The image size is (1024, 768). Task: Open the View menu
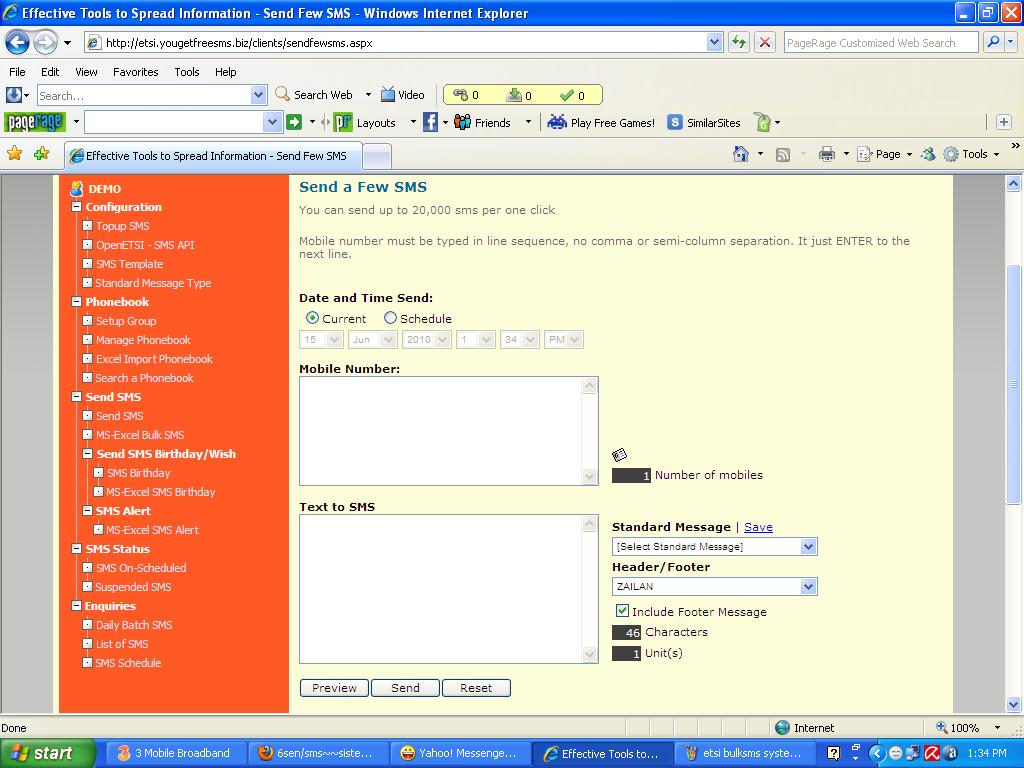pos(86,72)
